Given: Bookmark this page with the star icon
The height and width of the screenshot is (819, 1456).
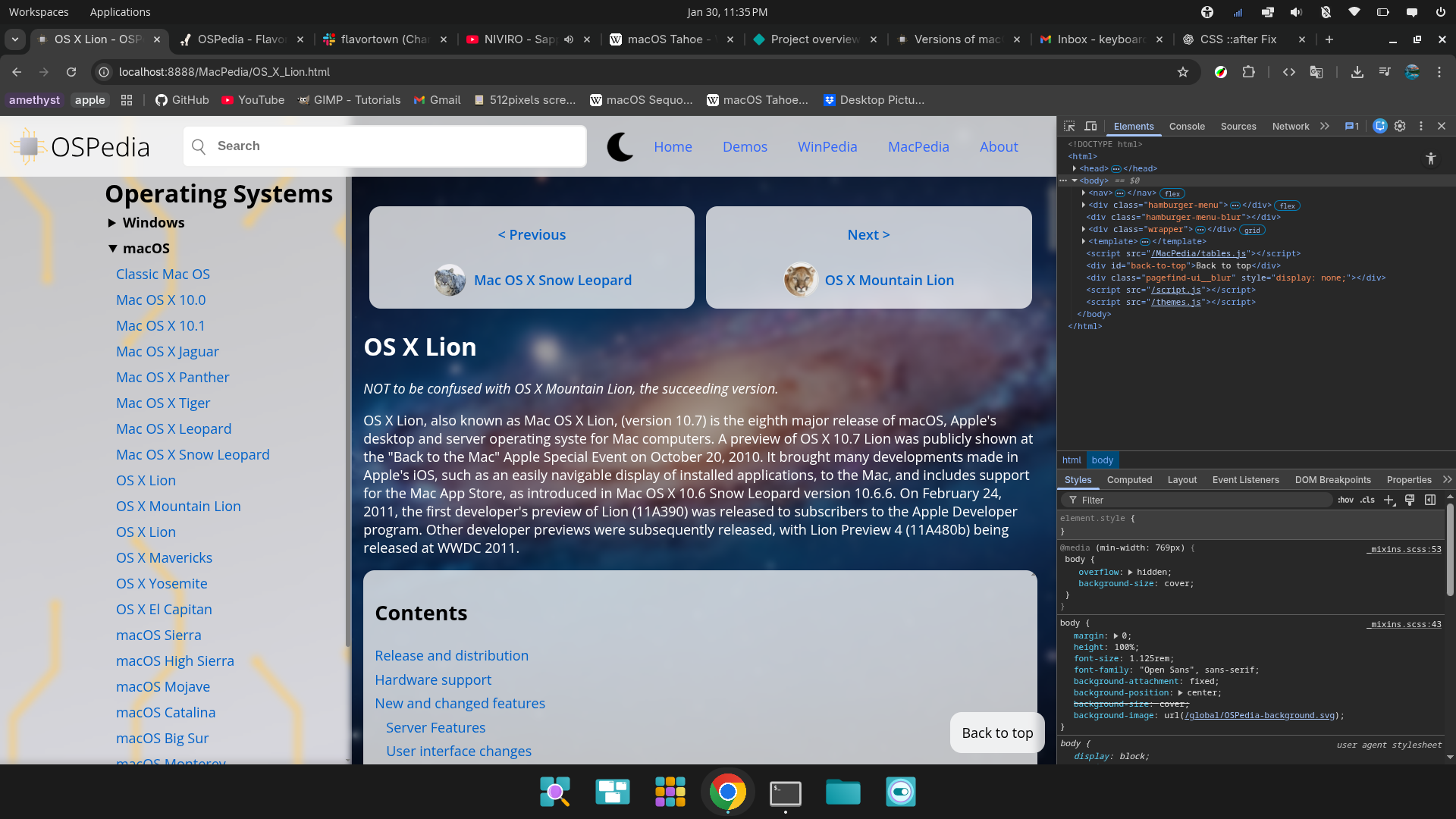Looking at the screenshot, I should click(1183, 72).
